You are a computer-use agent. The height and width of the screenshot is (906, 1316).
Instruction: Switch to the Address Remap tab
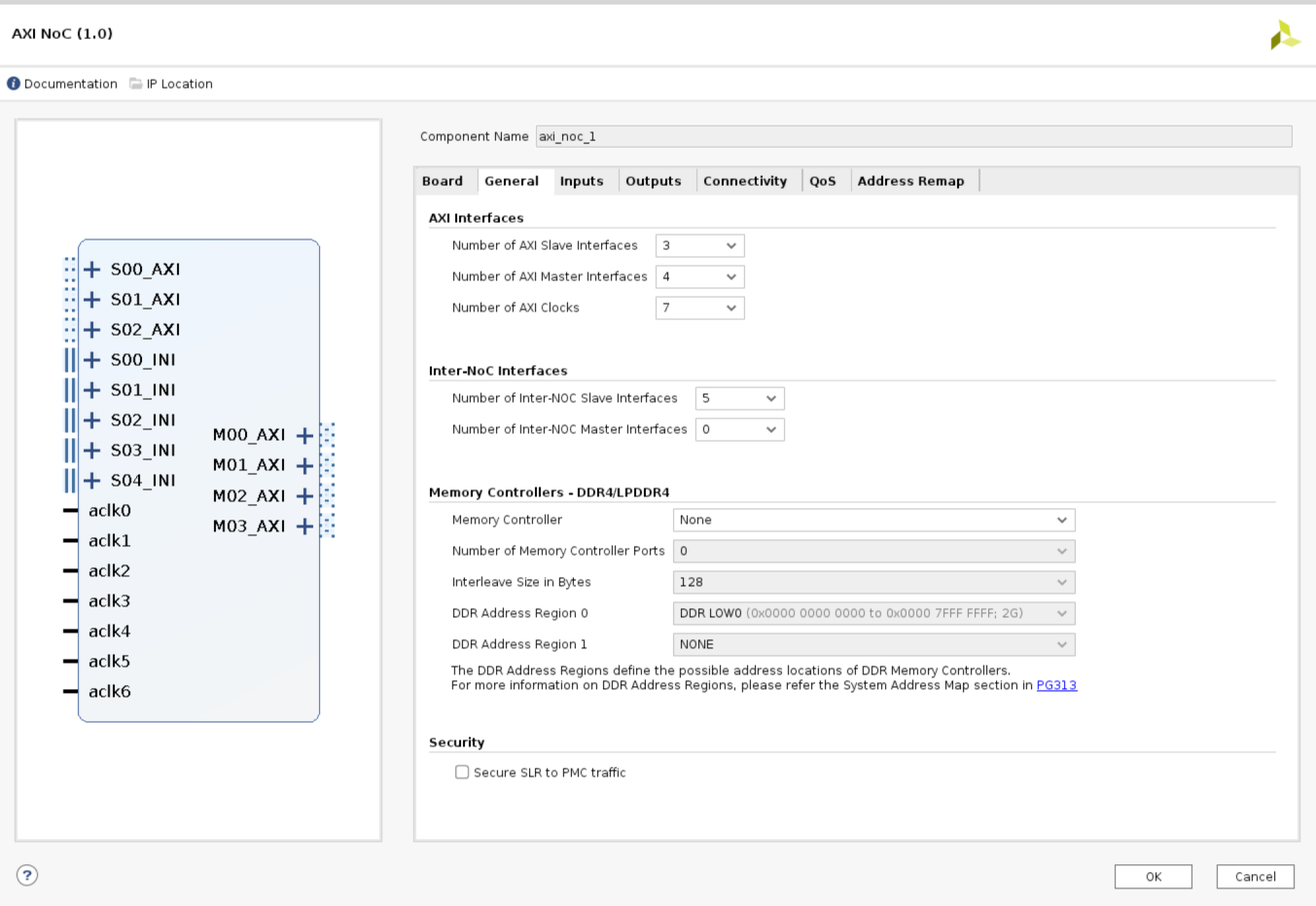coord(910,181)
